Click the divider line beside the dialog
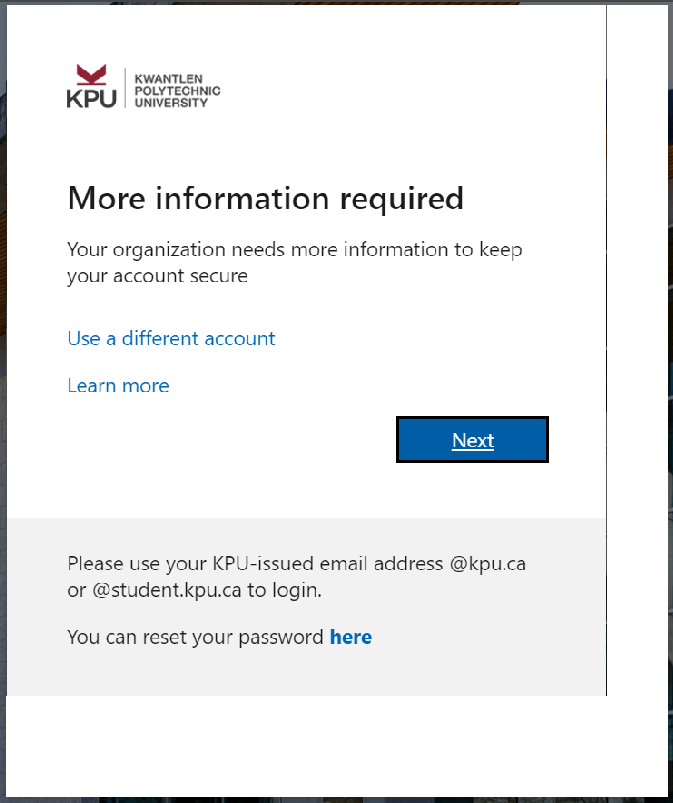Viewport: 673px width, 803px height. [606, 350]
